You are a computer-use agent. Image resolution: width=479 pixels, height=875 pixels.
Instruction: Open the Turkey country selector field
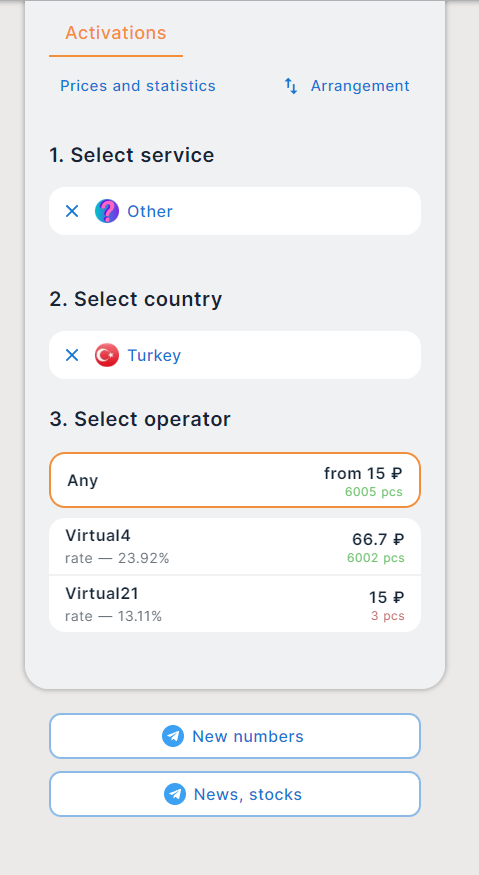click(x=235, y=355)
